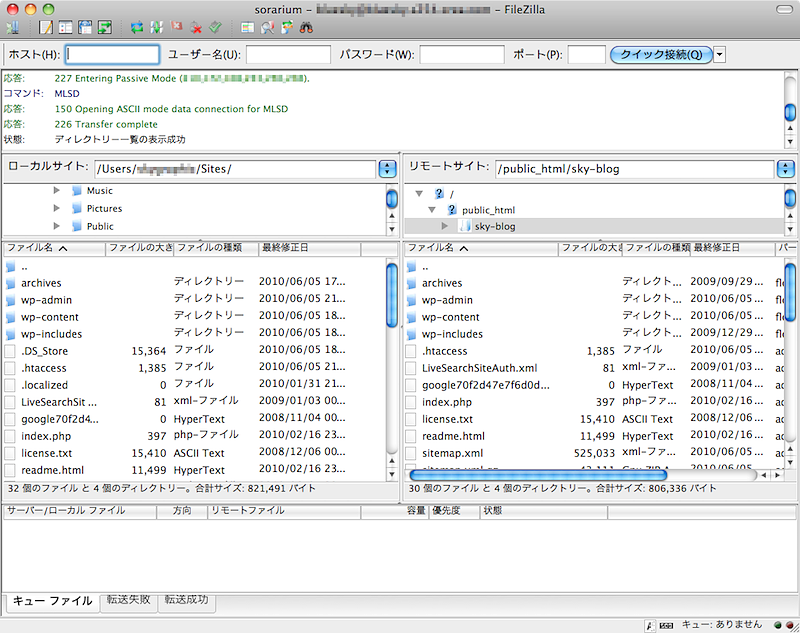Click the wp-admin folder icon in remote pane
This screenshot has height=633, width=800.
412,300
